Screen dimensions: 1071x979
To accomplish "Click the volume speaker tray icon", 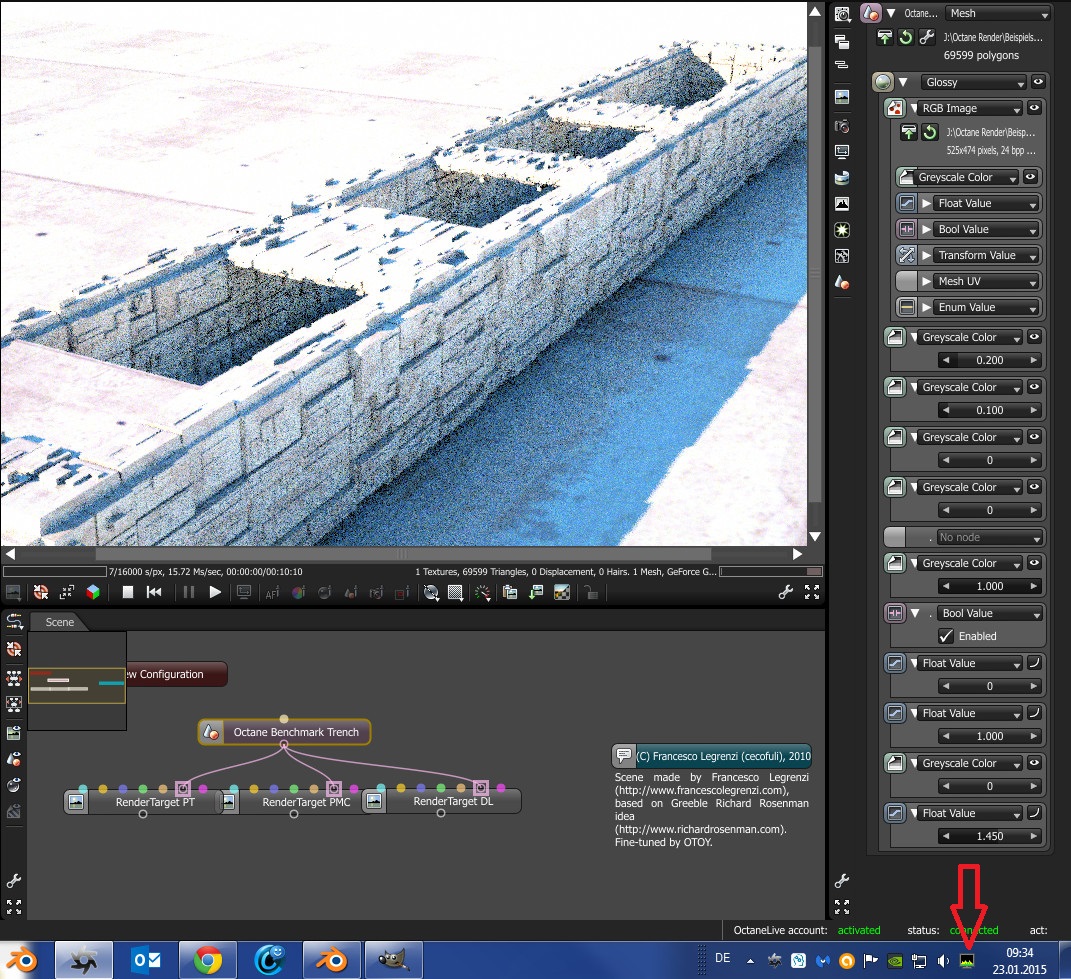I will [943, 961].
